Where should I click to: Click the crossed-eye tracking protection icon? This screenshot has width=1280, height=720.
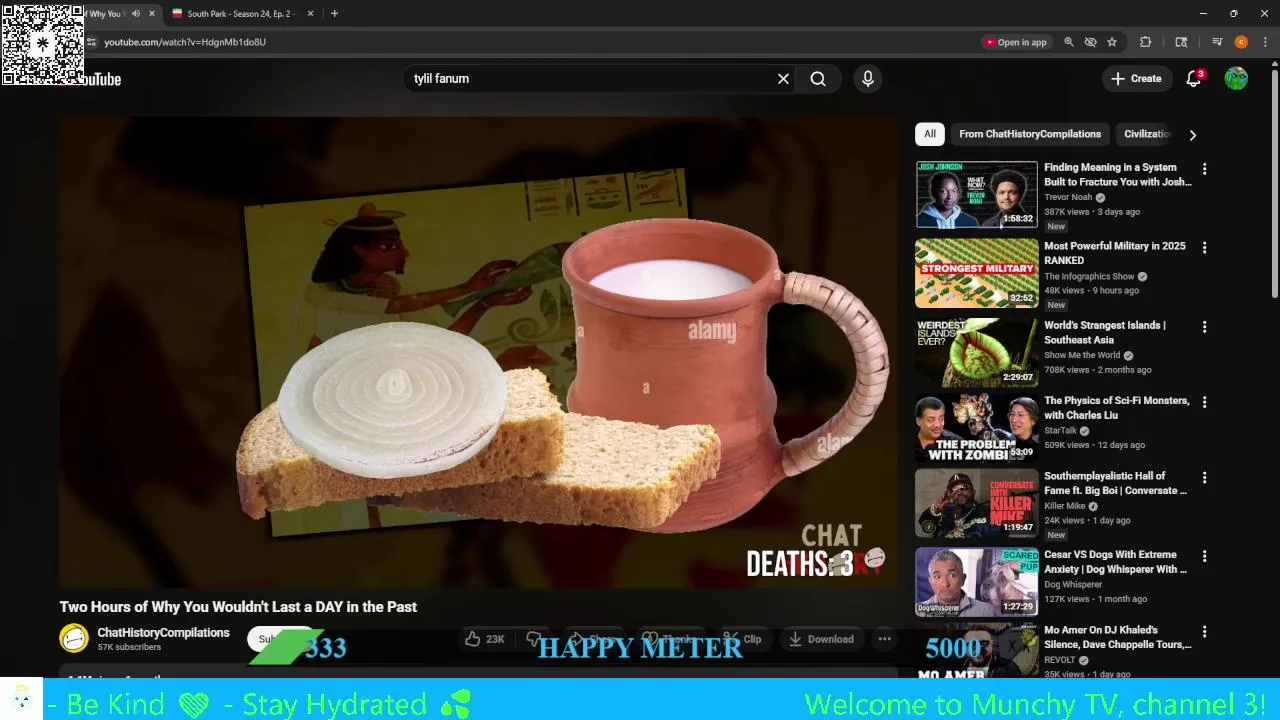(x=1091, y=42)
